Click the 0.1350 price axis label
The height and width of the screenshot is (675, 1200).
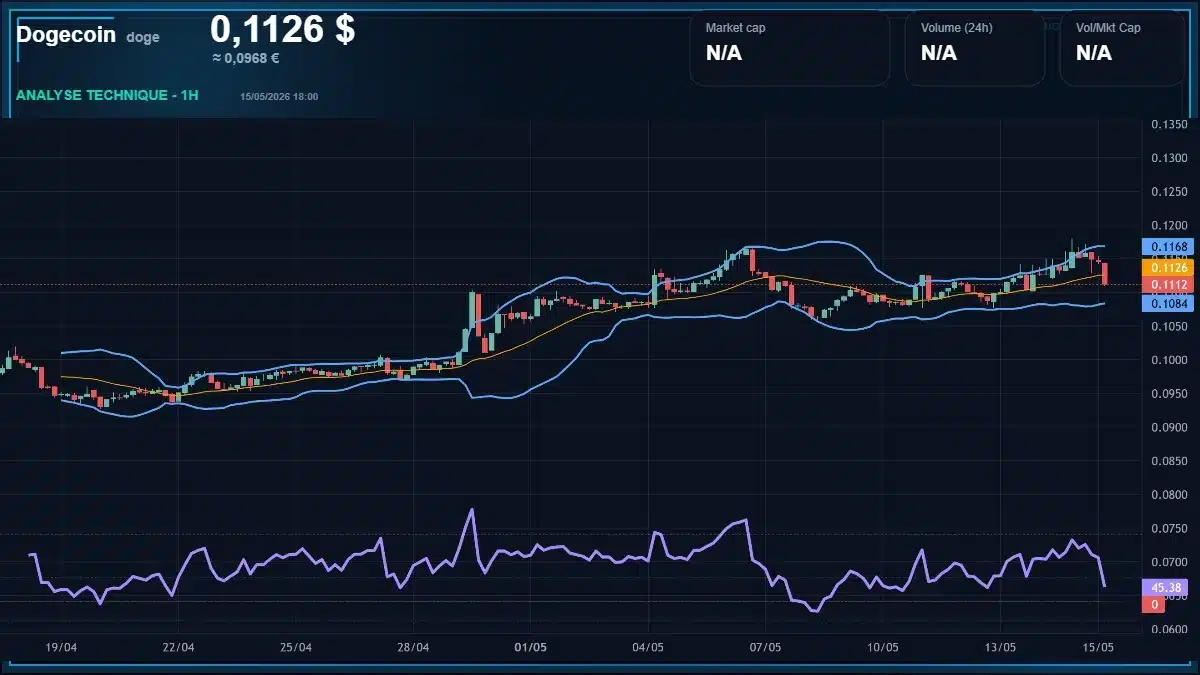pyautogui.click(x=1169, y=124)
